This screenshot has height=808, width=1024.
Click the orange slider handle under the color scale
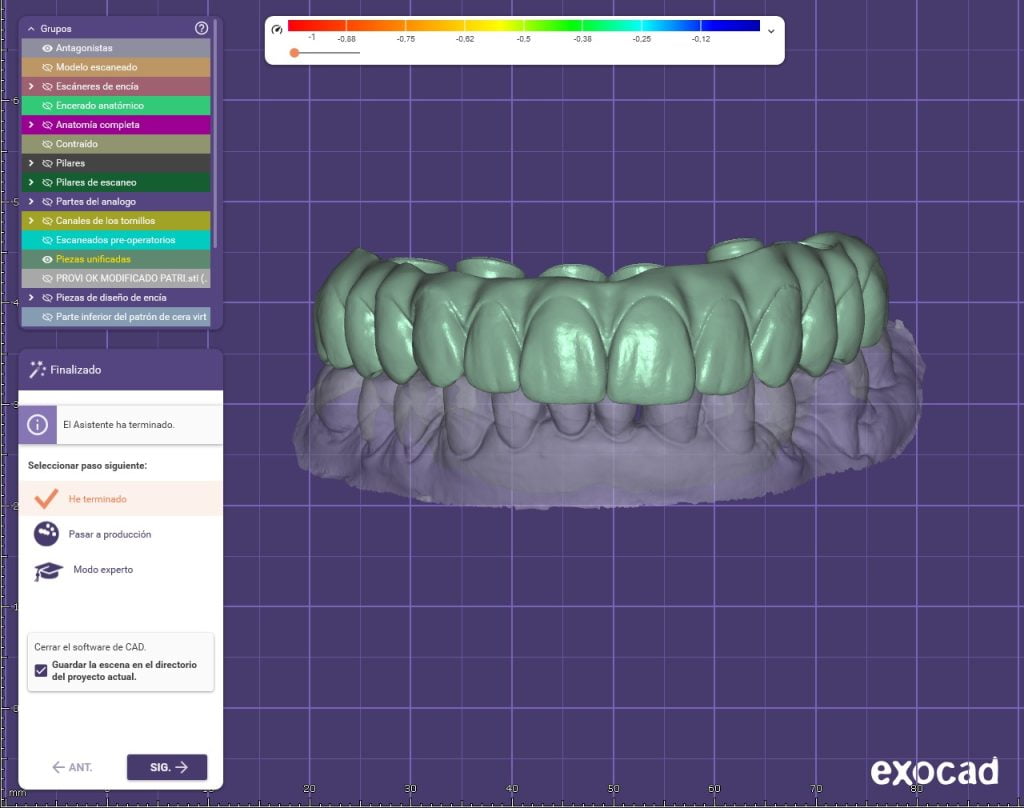coord(294,53)
